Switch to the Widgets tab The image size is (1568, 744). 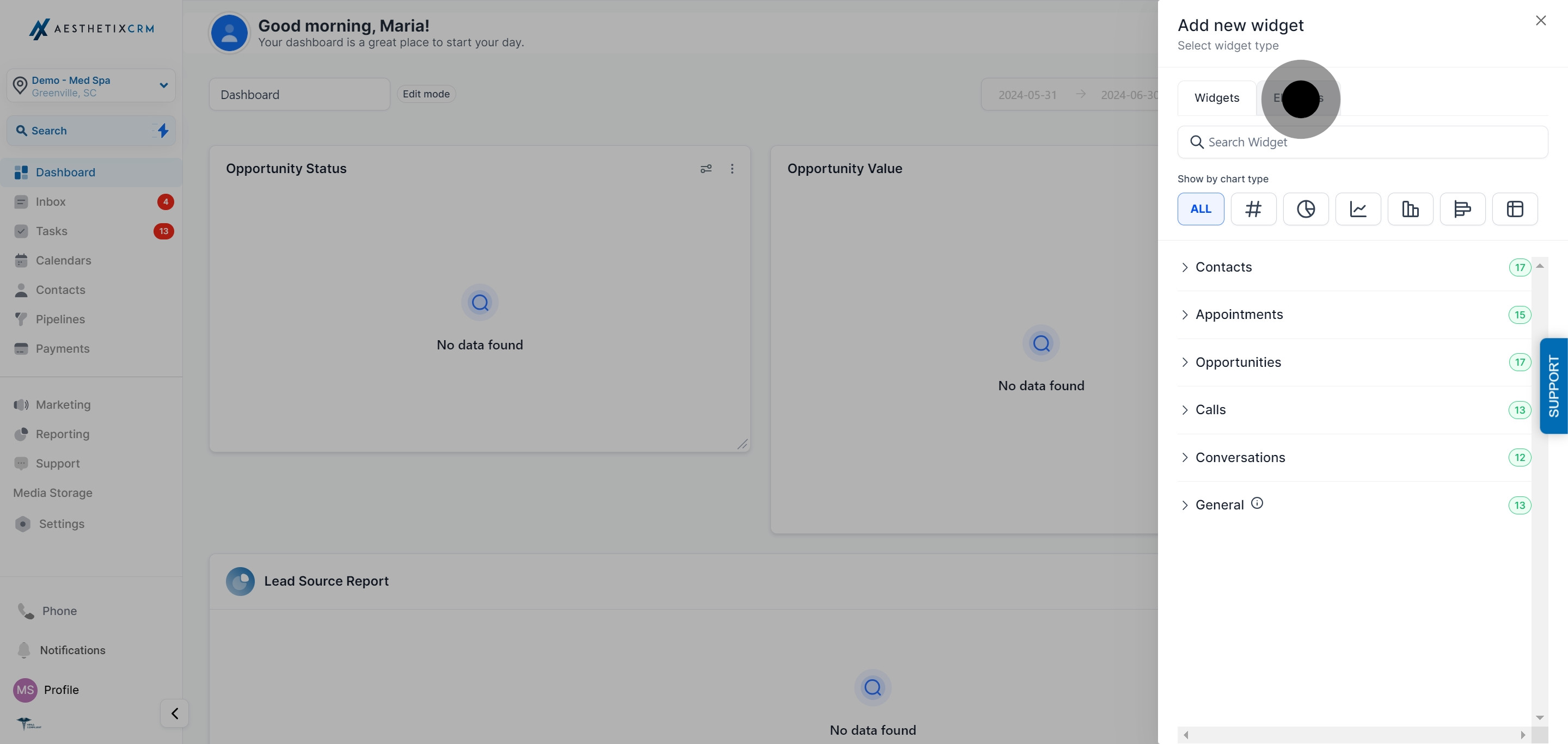[1217, 98]
